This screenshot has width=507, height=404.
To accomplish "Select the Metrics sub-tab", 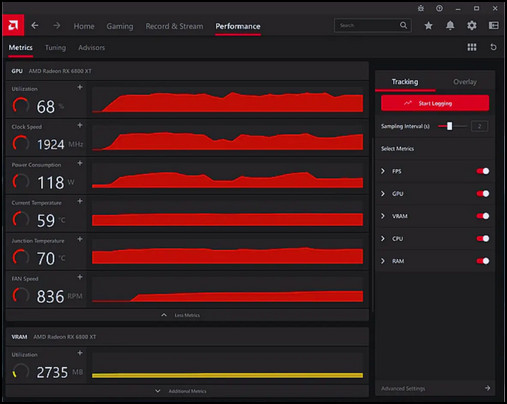I will 21,48.
